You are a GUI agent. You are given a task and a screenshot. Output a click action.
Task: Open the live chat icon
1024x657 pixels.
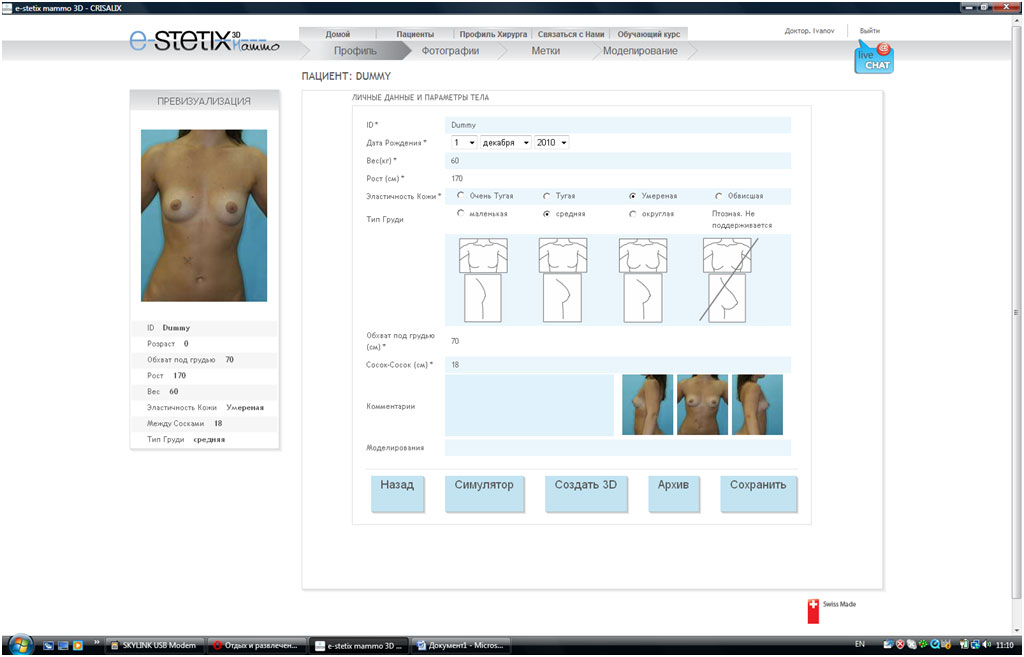coord(874,59)
